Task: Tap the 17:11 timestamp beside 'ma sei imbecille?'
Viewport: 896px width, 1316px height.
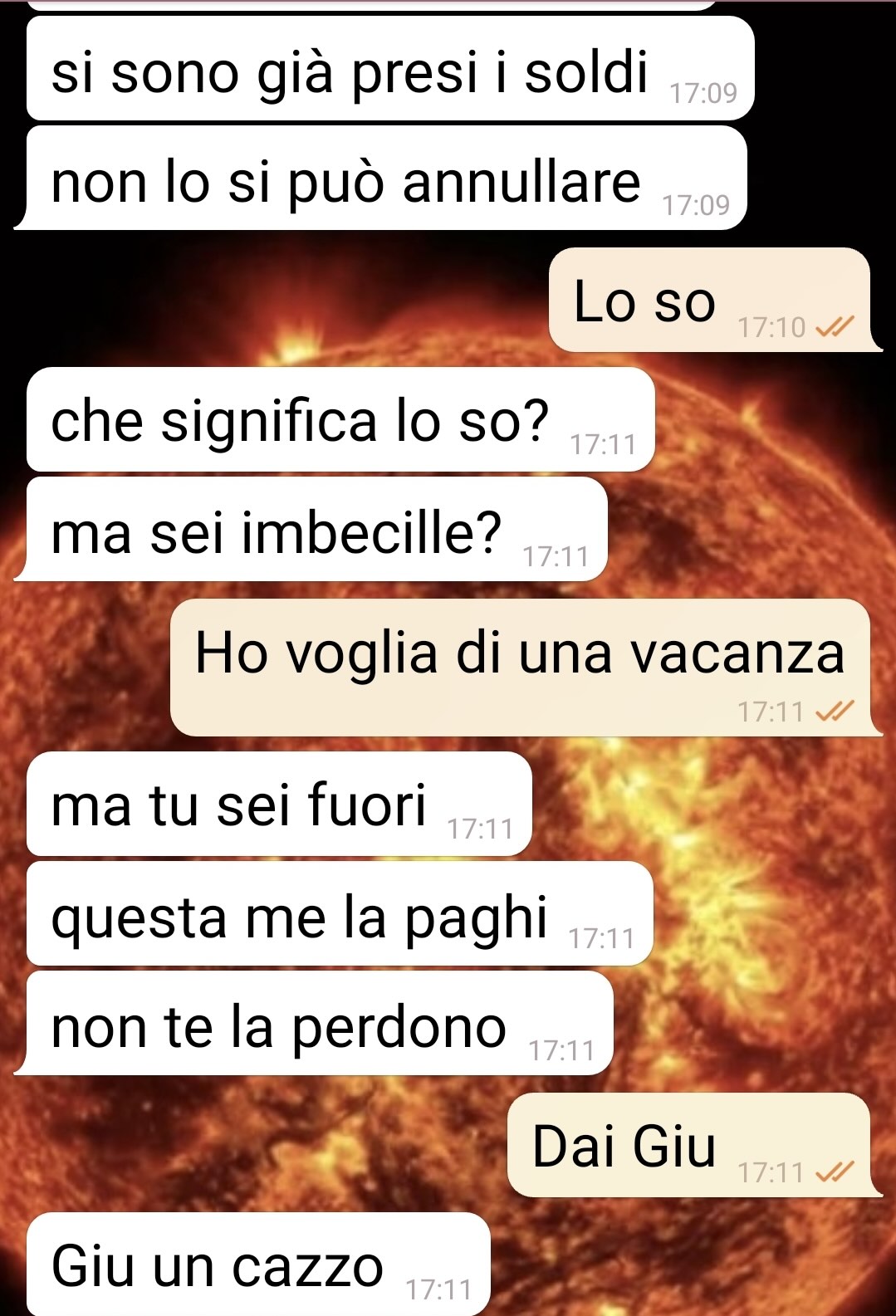Action: click(556, 555)
